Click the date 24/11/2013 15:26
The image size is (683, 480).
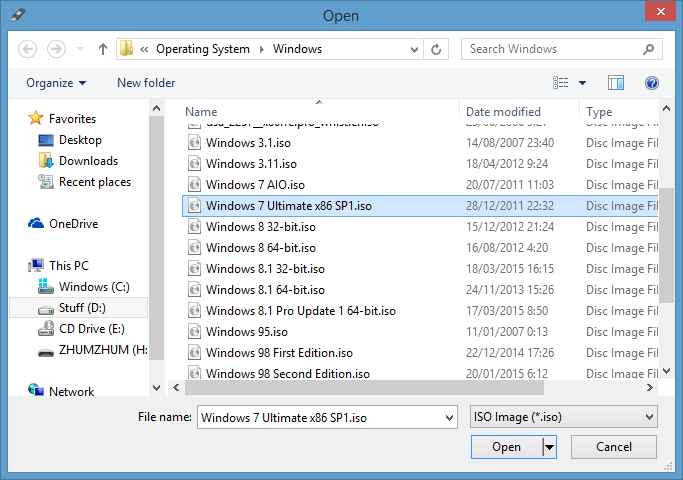click(x=510, y=290)
